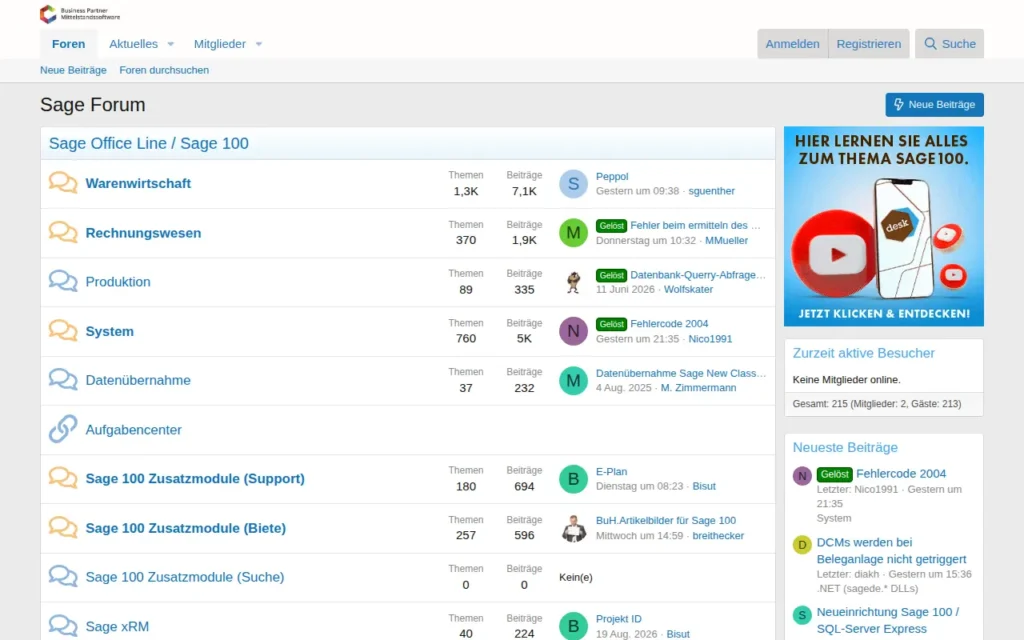Open the Aktuelles menu item
This screenshot has width=1024, height=640.
pyautogui.click(x=133, y=44)
